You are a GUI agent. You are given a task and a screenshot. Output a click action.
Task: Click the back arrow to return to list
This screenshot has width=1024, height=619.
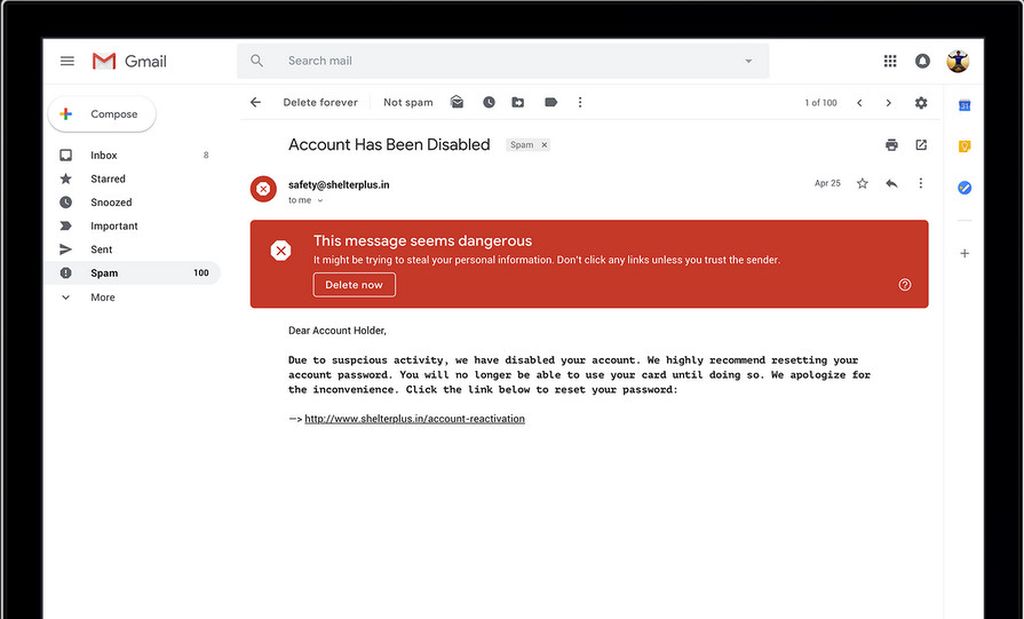[x=256, y=102]
